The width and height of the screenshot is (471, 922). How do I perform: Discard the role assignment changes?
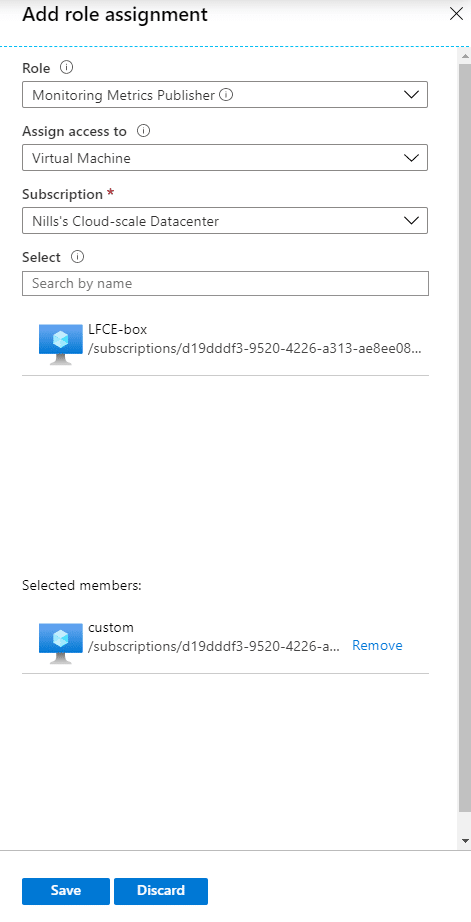click(x=161, y=890)
